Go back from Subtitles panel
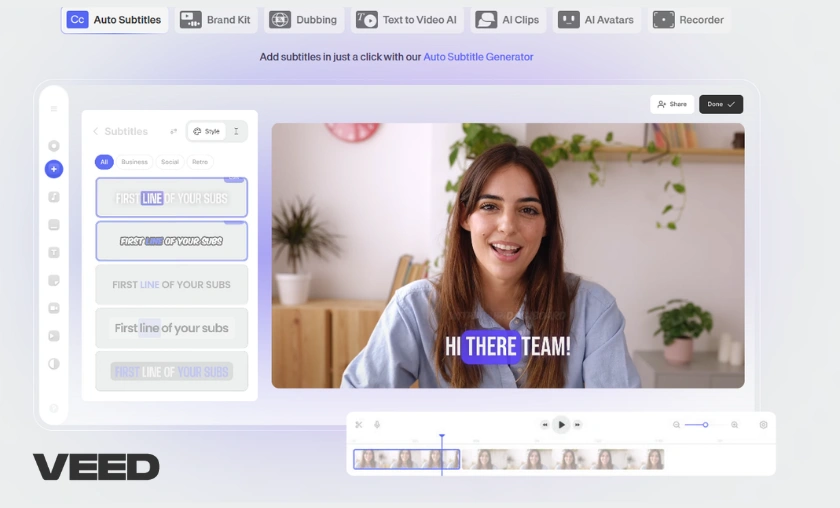 pos(95,131)
